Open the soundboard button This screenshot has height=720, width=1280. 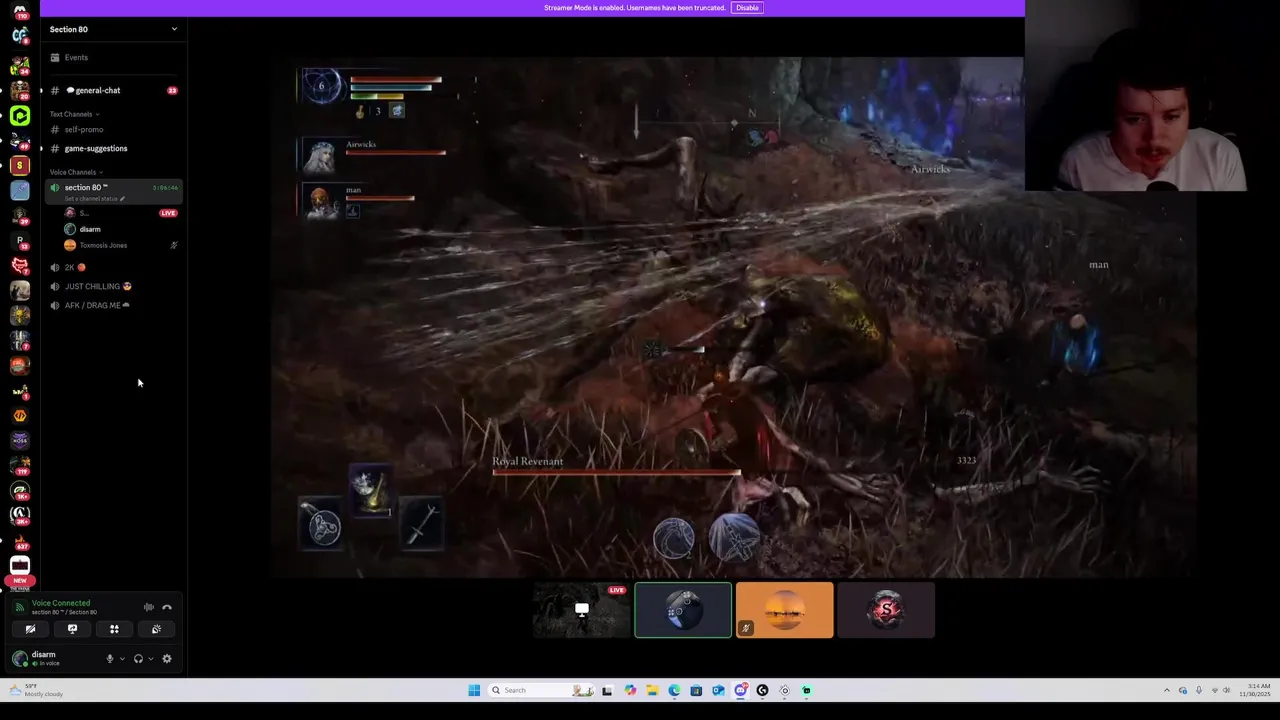pyautogui.click(x=156, y=629)
